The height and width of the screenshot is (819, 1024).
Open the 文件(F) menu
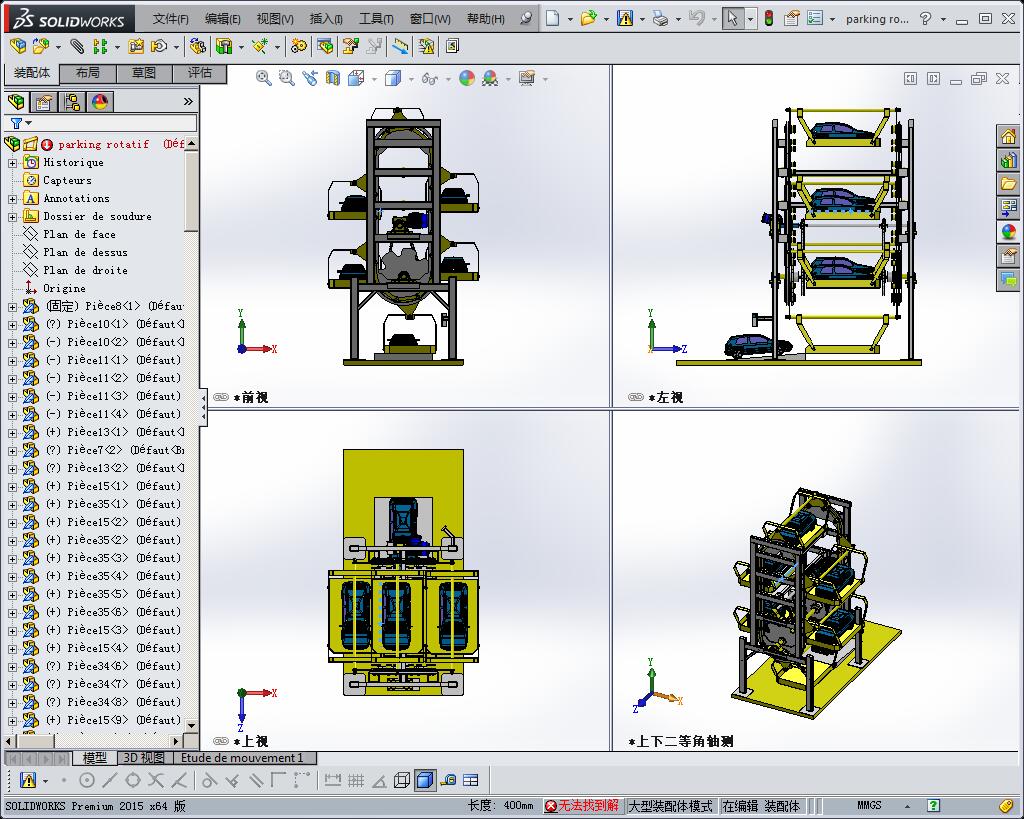(x=170, y=19)
